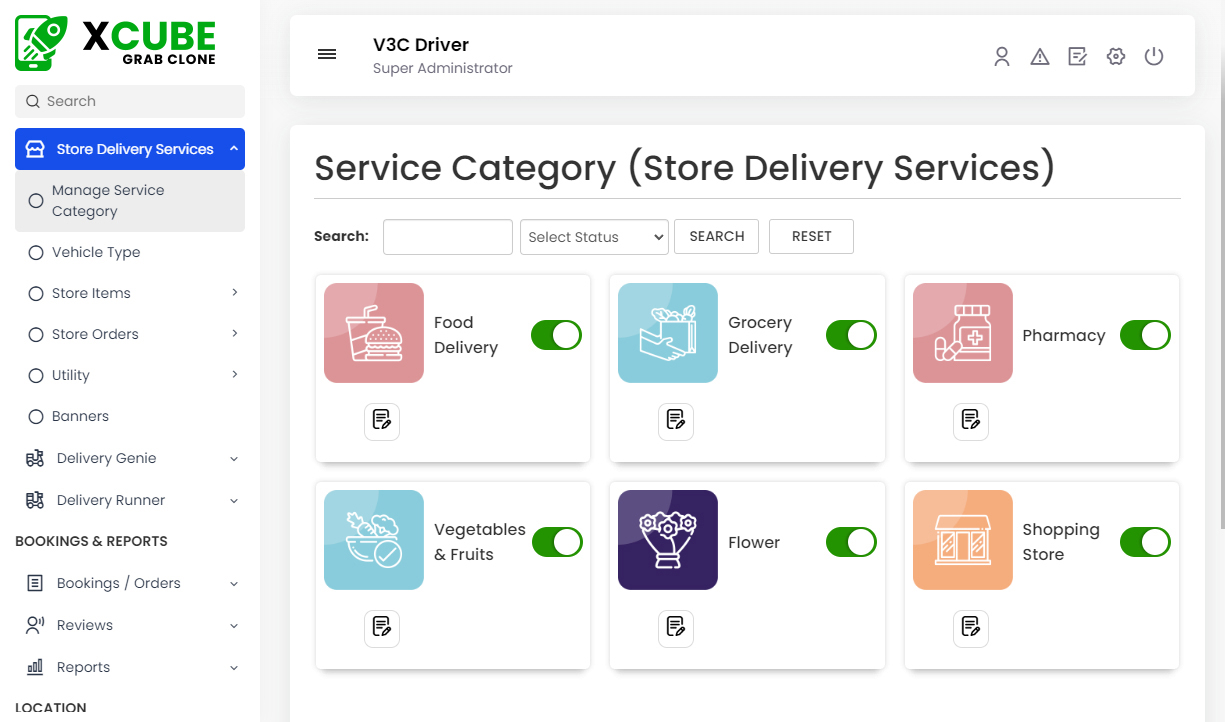Open the edit-note icon in the top bar

(1077, 57)
